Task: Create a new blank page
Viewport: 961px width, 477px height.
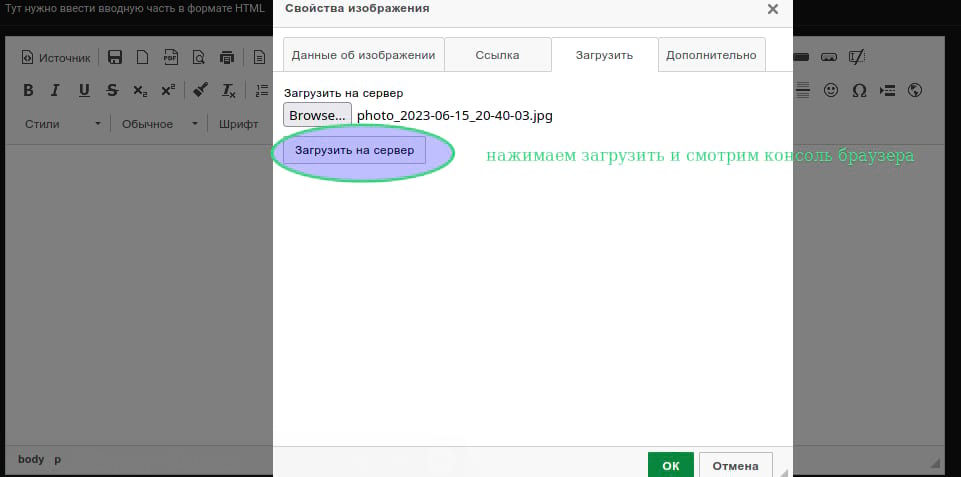Action: [142, 58]
